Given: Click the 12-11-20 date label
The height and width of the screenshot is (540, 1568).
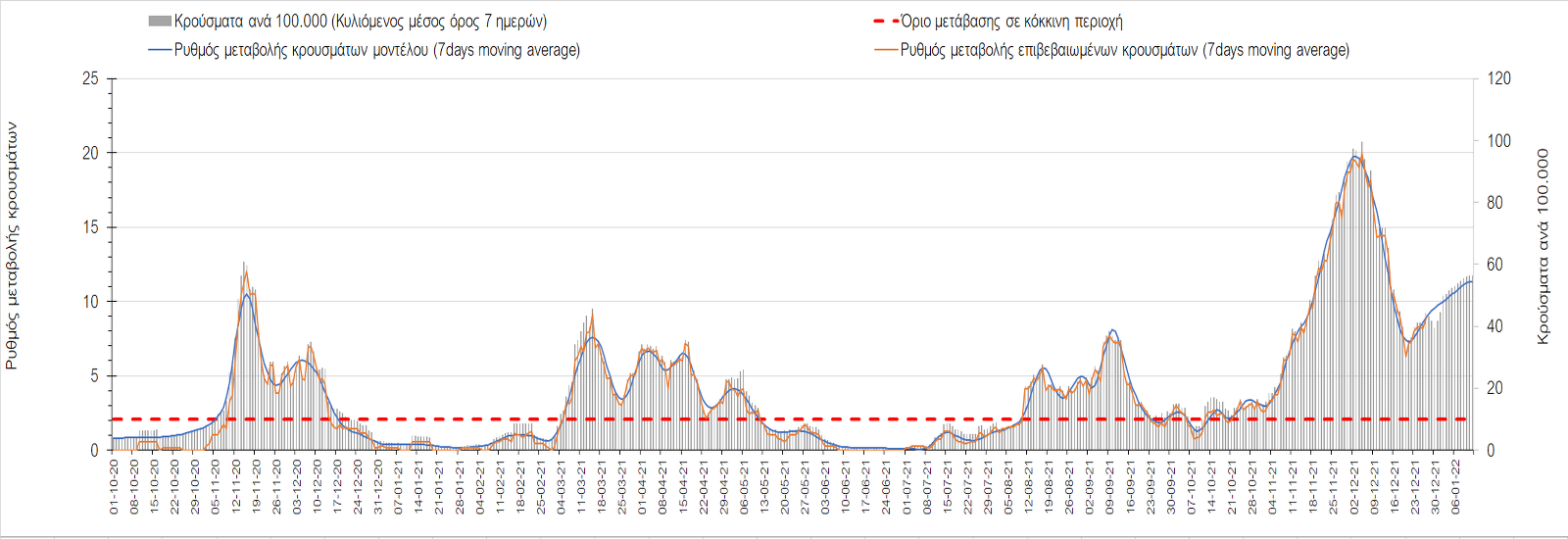Looking at the screenshot, I should point(236,488).
